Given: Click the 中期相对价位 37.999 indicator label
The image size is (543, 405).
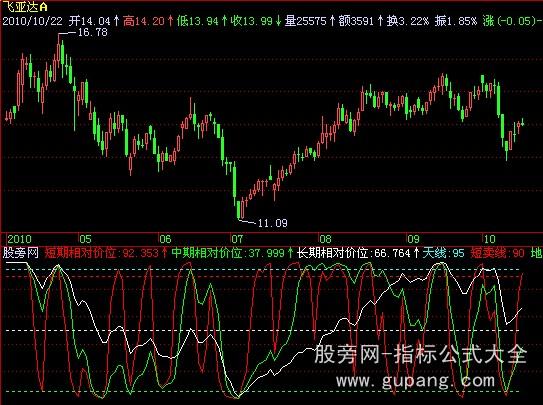Looking at the screenshot, I should click(x=228, y=253).
